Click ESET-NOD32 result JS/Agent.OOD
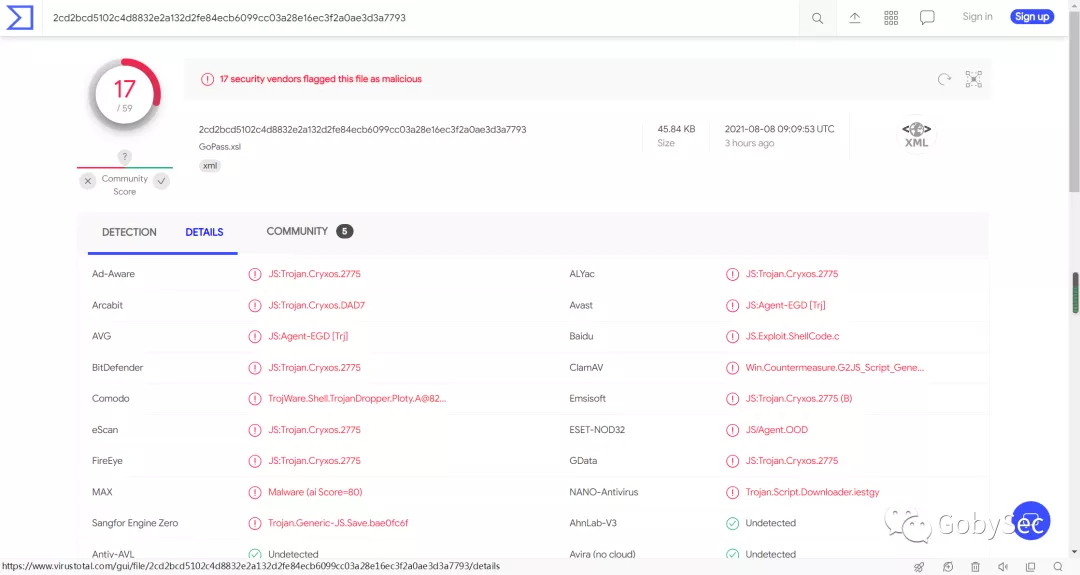 coord(776,430)
